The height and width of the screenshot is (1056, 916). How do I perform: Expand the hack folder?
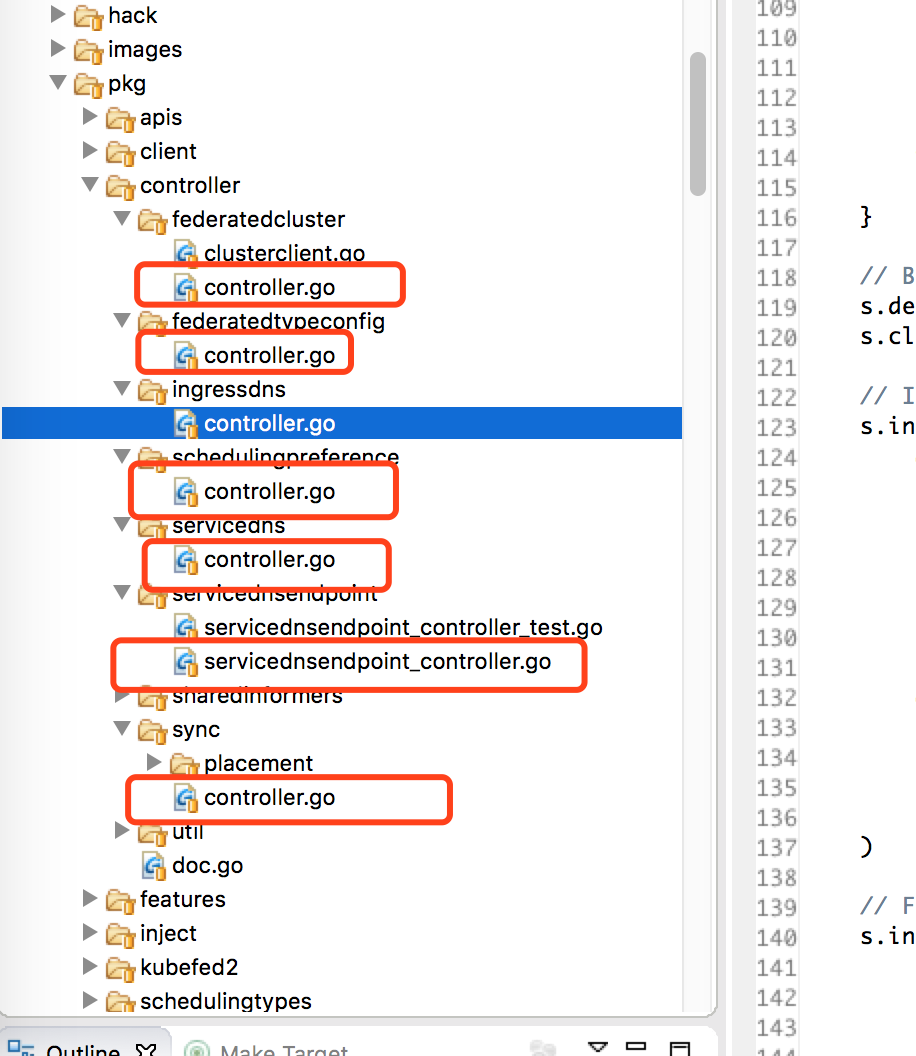click(x=58, y=14)
